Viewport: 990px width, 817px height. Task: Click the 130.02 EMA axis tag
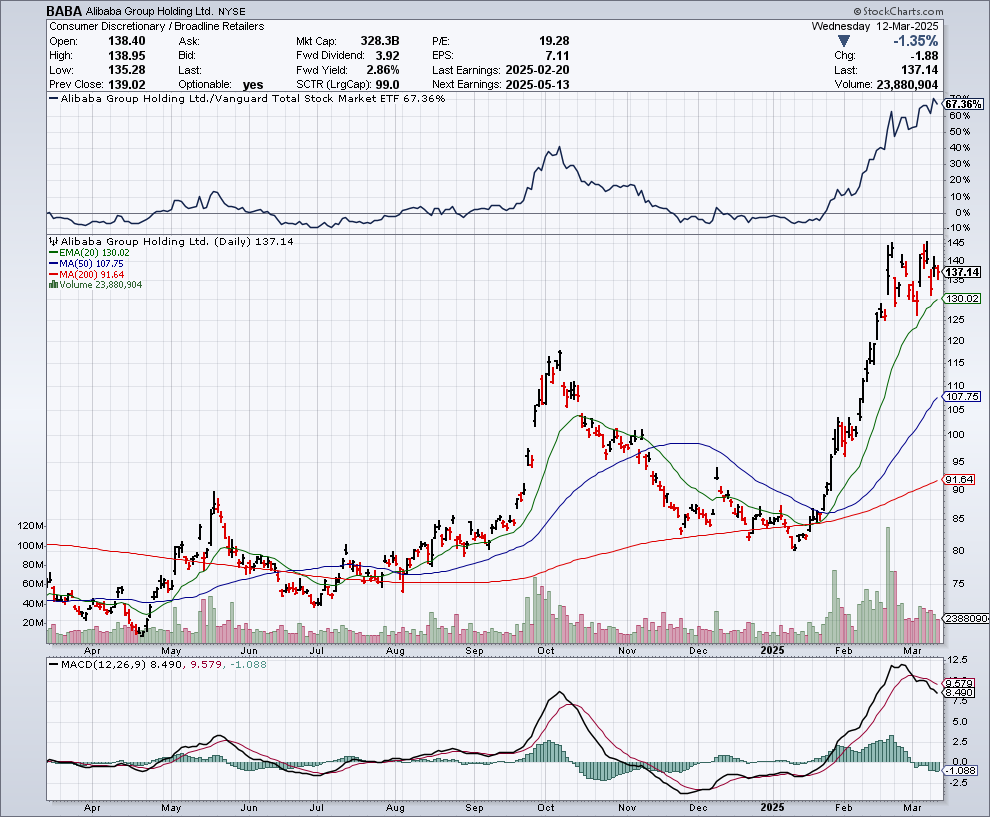[962, 299]
